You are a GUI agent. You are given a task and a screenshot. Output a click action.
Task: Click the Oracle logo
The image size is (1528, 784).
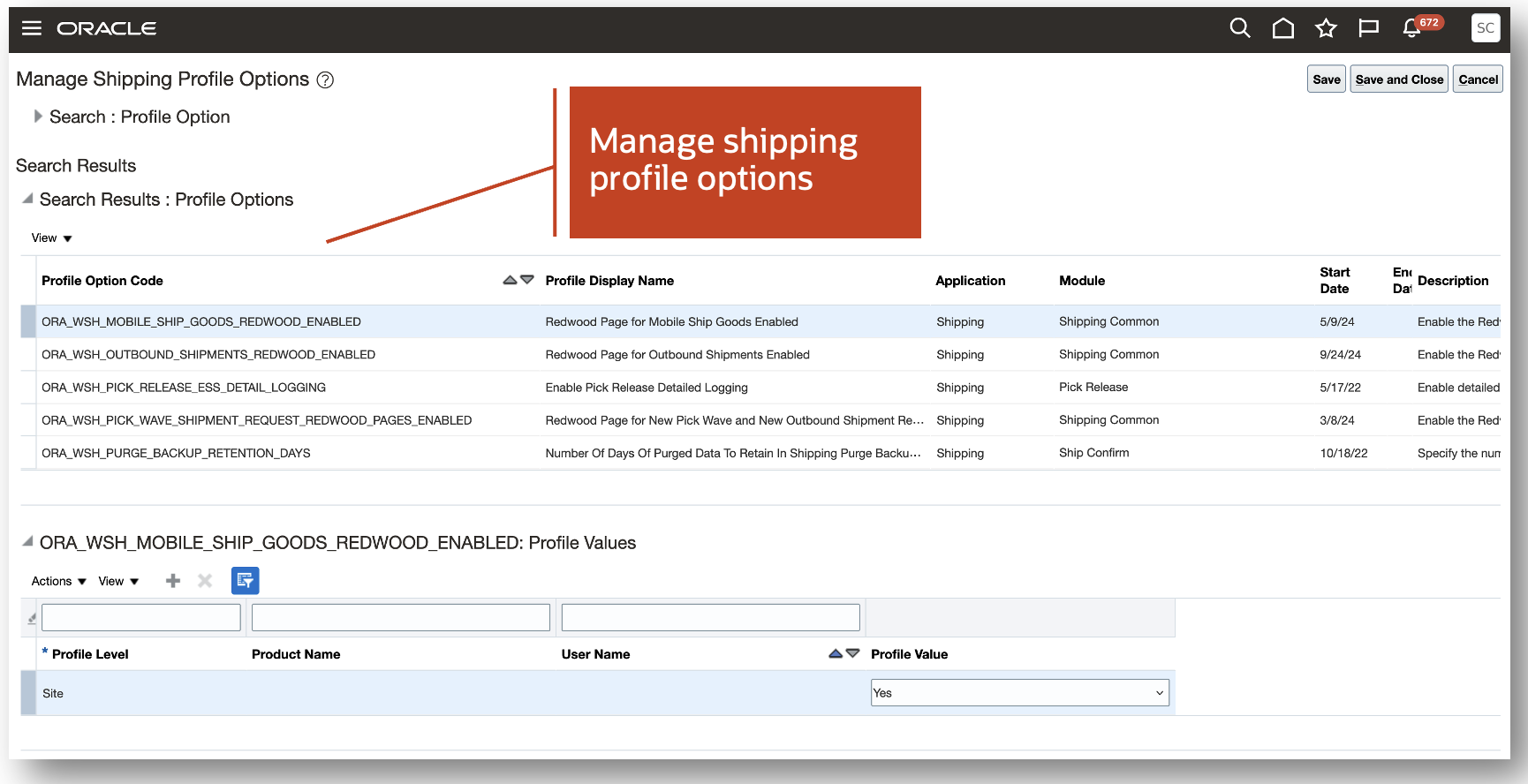(x=107, y=28)
